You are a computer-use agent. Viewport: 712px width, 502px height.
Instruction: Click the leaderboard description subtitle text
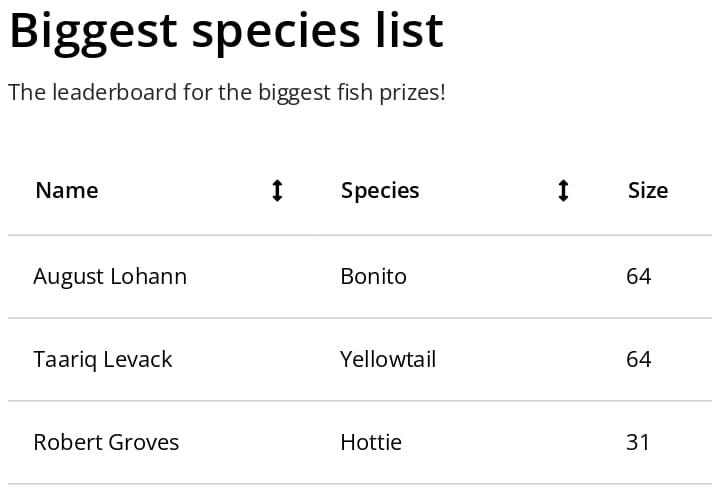[227, 93]
